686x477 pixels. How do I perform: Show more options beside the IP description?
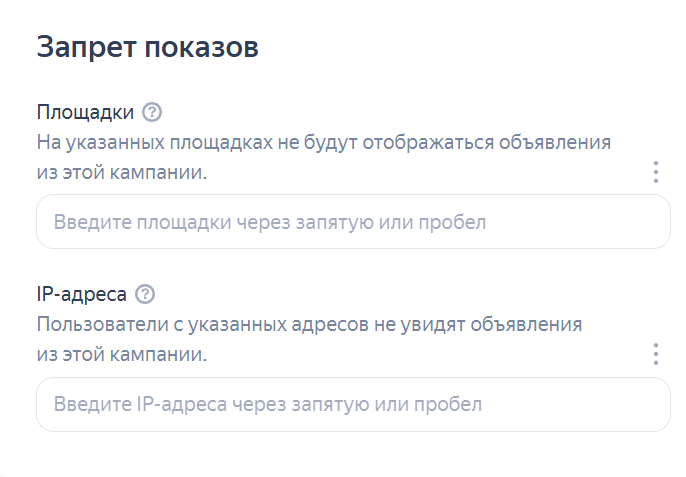coord(655,354)
